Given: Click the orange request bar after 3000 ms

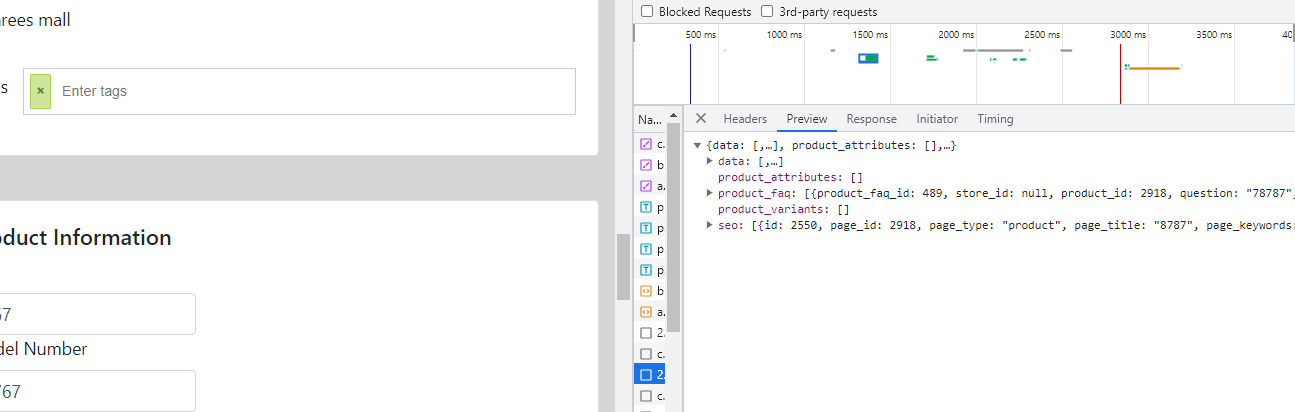Looking at the screenshot, I should click(1155, 68).
